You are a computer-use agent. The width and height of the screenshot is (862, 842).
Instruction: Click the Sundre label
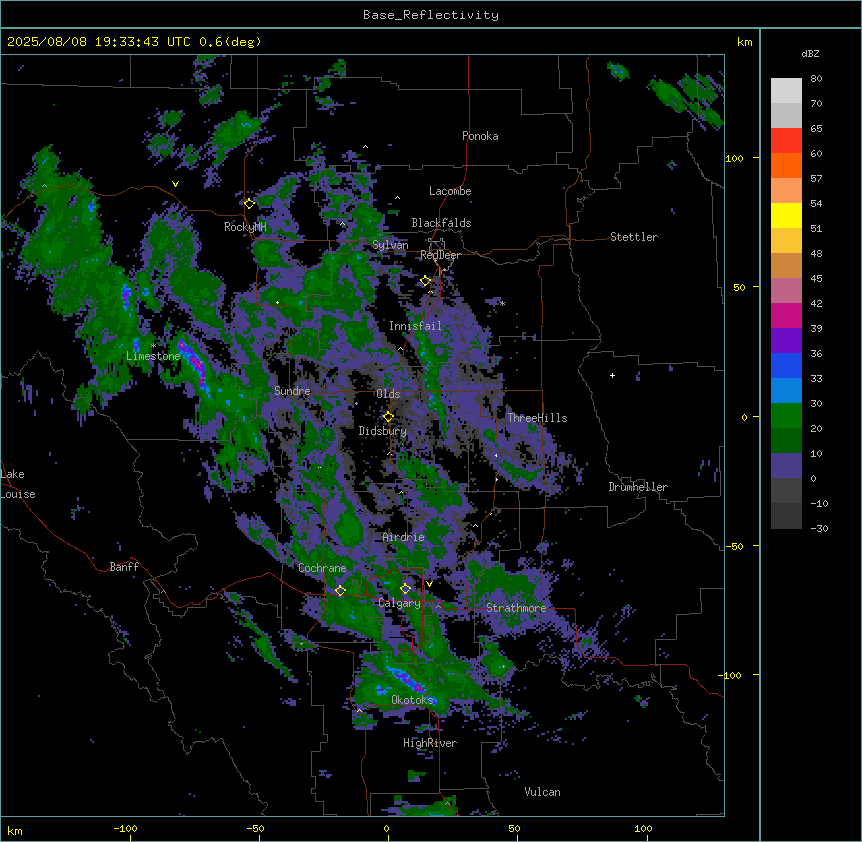pos(292,391)
